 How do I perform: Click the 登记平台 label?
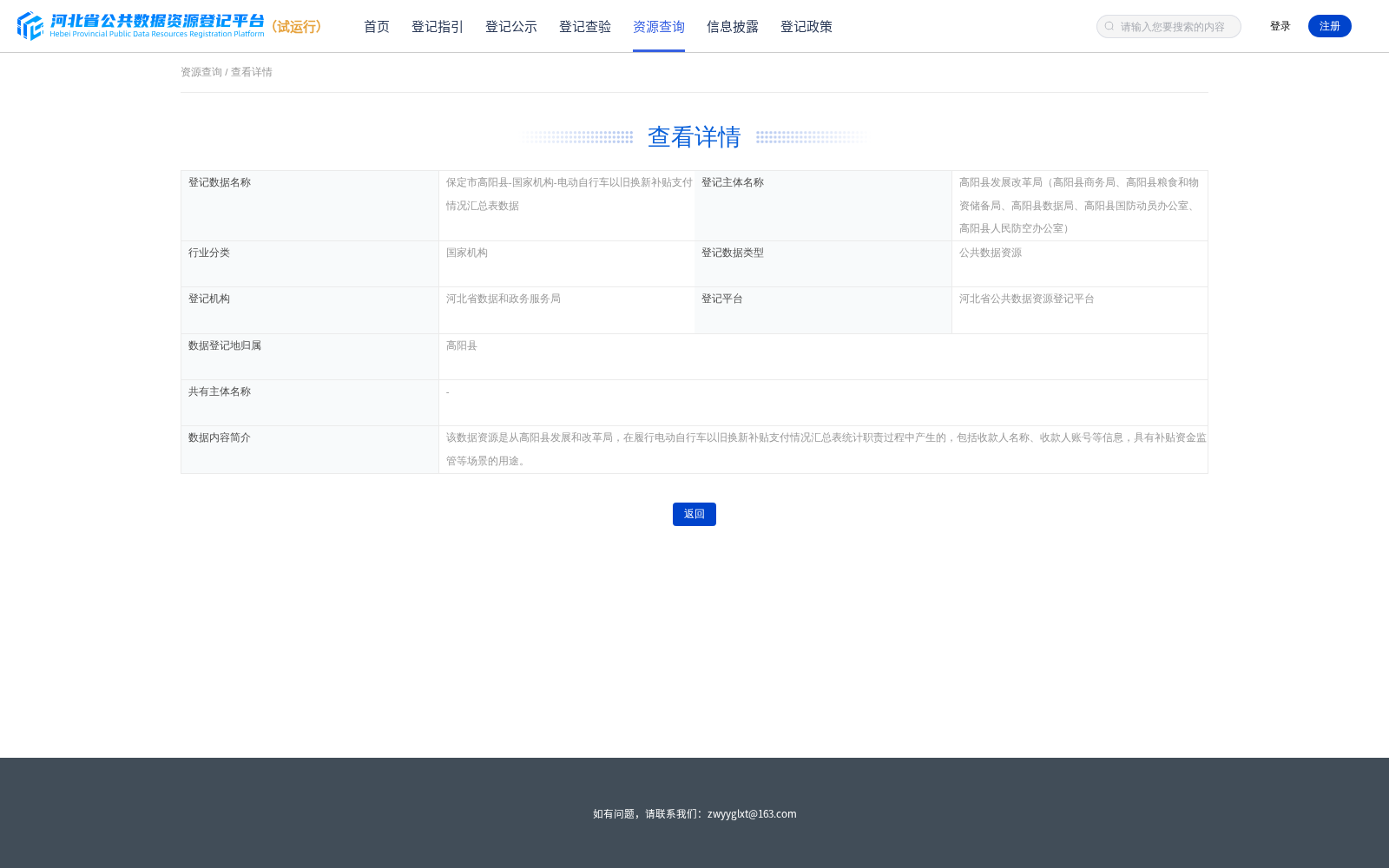722,299
